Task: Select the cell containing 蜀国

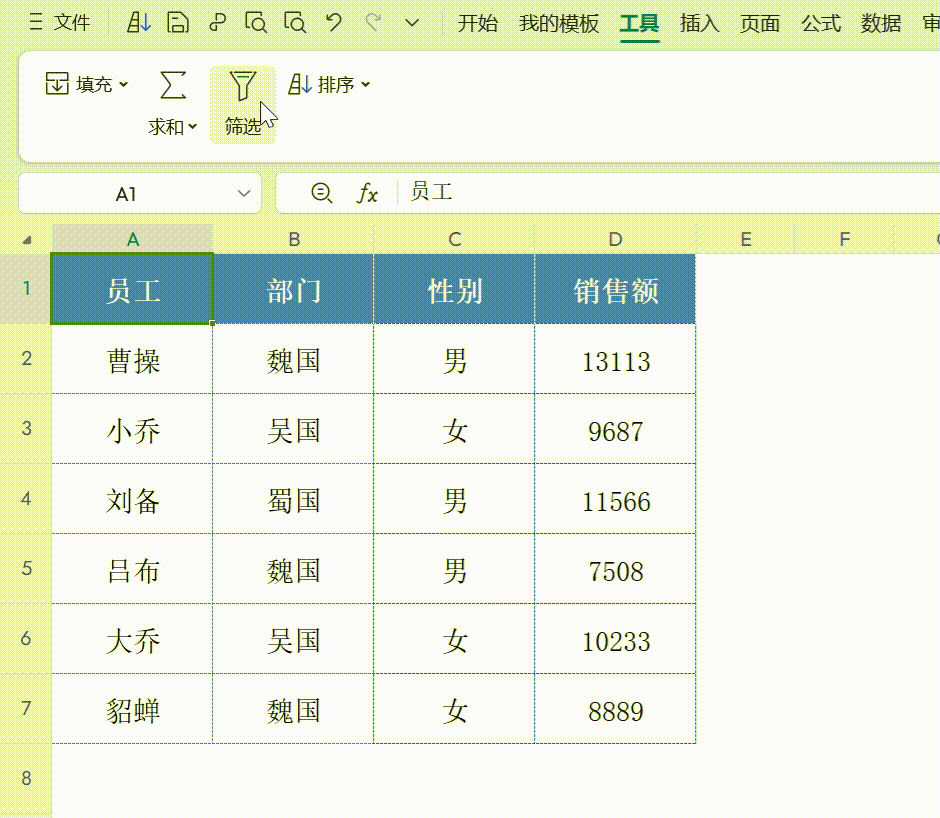Action: [x=294, y=499]
